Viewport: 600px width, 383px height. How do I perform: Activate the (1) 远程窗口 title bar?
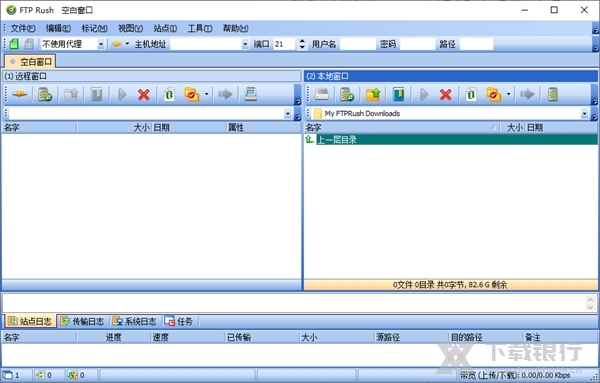[152, 76]
